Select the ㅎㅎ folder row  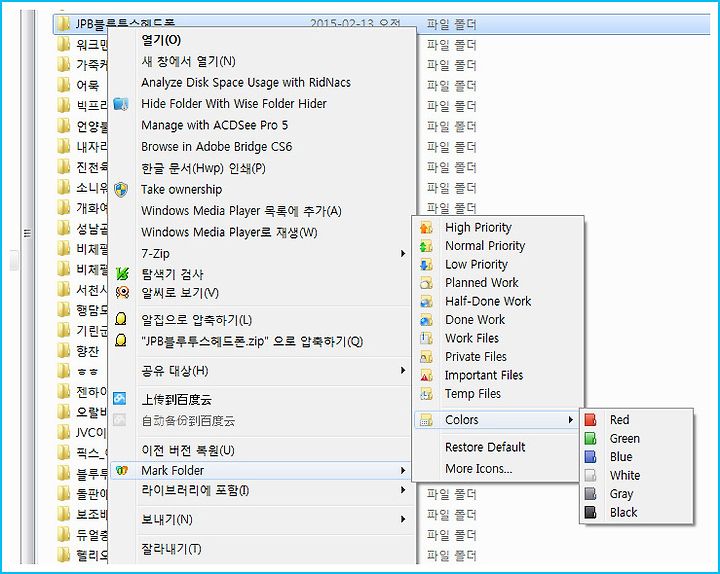(82, 371)
